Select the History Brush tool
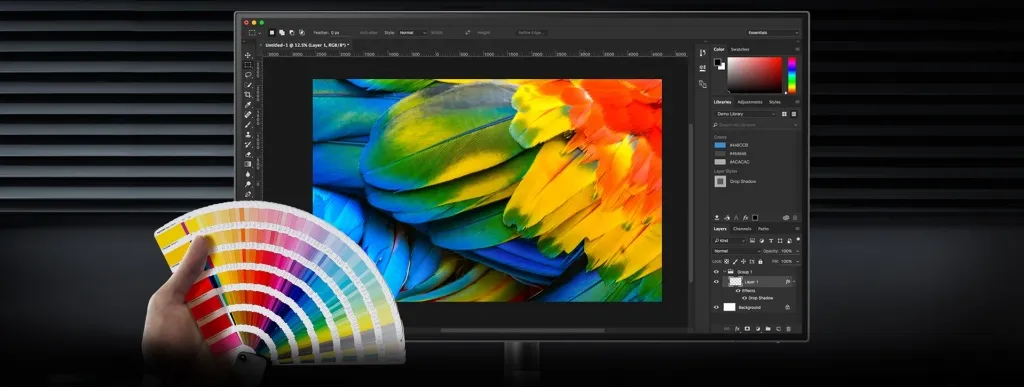Viewport: 1024px width, 387px height. (248, 144)
